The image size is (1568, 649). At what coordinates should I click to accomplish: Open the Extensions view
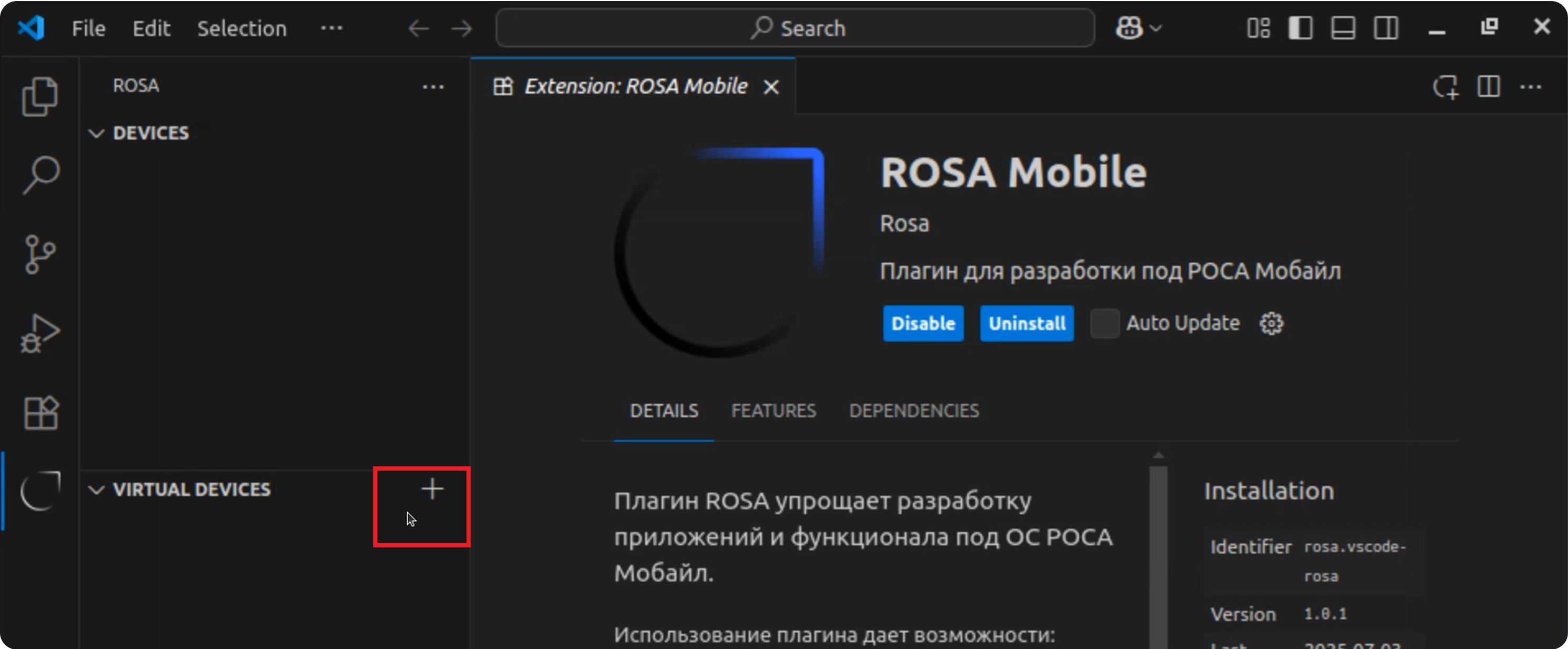(41, 413)
